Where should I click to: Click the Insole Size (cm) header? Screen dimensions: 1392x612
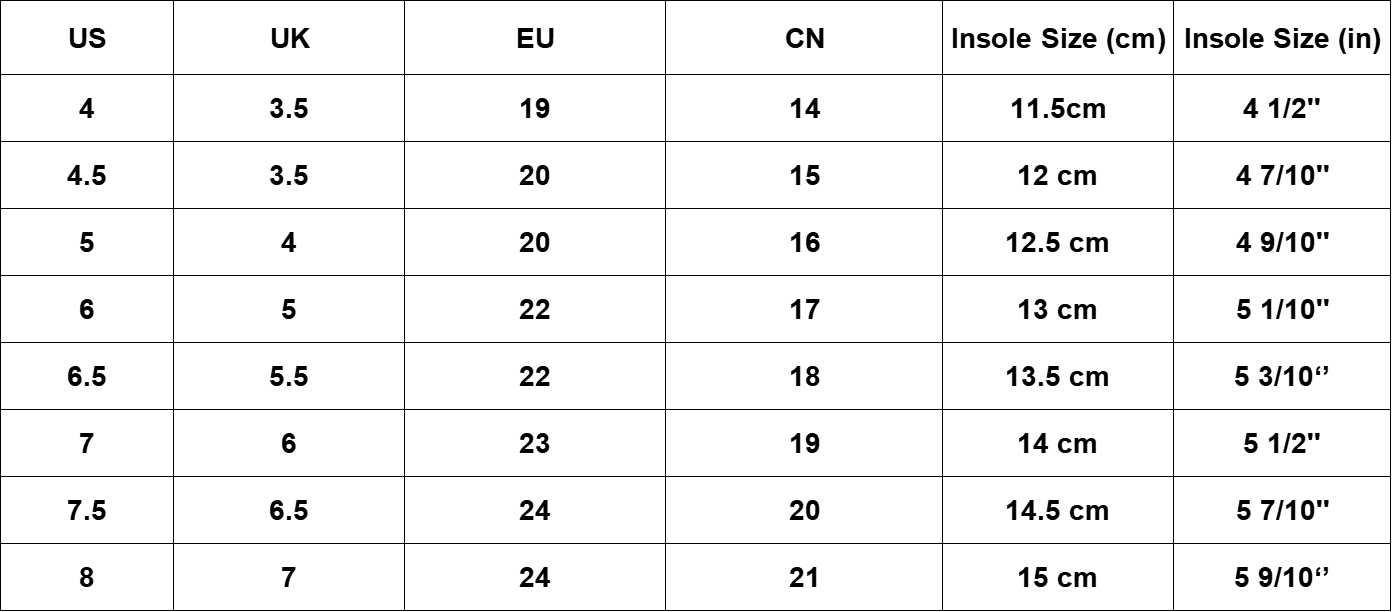(x=1058, y=40)
